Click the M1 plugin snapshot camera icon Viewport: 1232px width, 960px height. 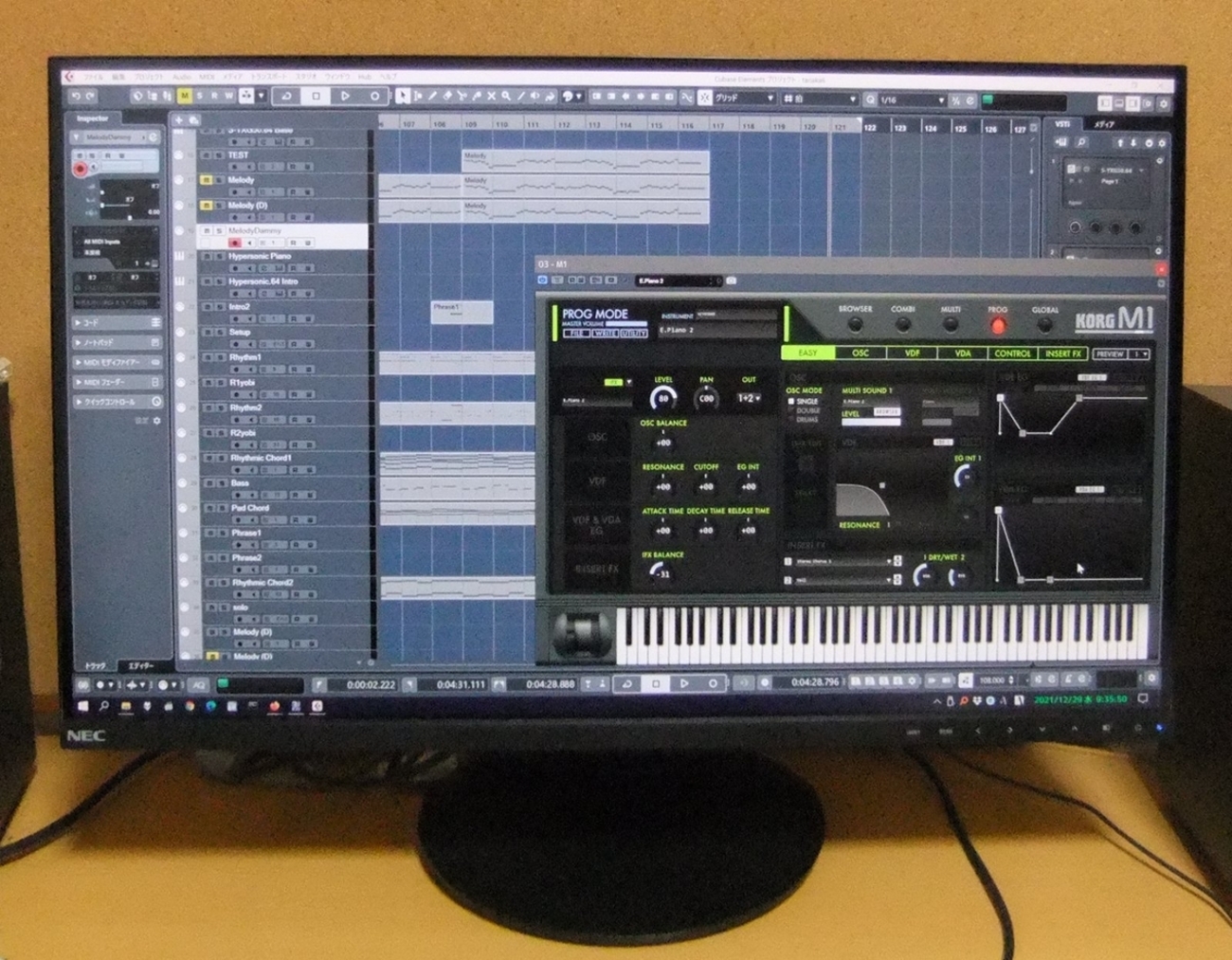[x=731, y=281]
